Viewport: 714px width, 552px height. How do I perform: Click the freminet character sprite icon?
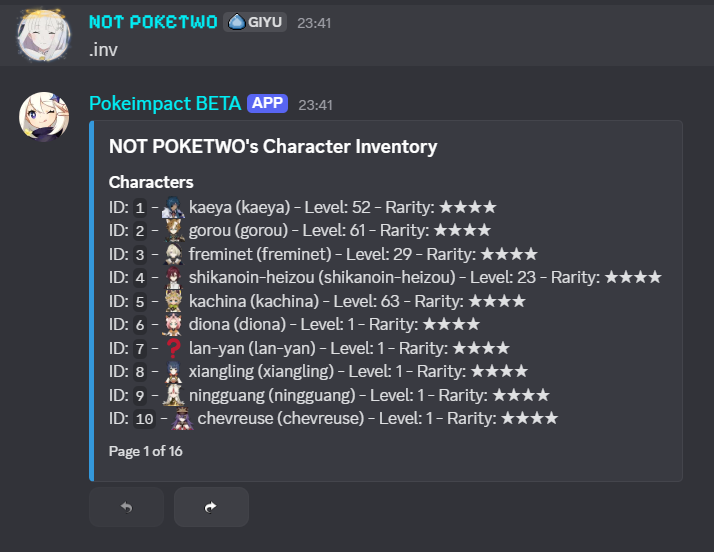(172, 254)
